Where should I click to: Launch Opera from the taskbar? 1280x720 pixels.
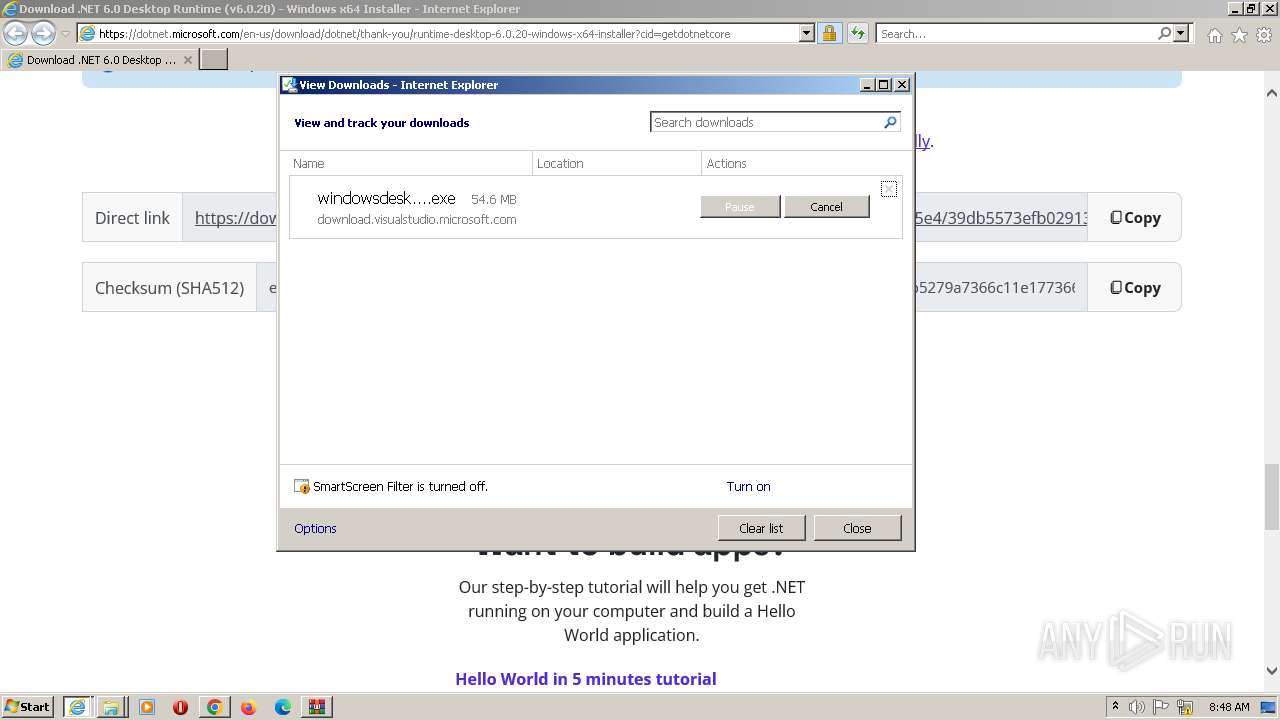(x=180, y=707)
